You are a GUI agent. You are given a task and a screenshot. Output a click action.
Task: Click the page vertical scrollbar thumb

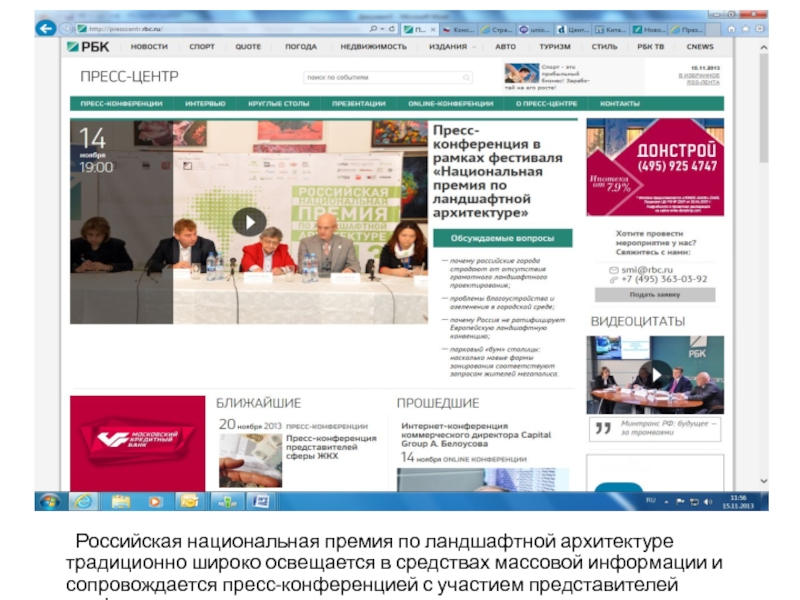pos(764,108)
